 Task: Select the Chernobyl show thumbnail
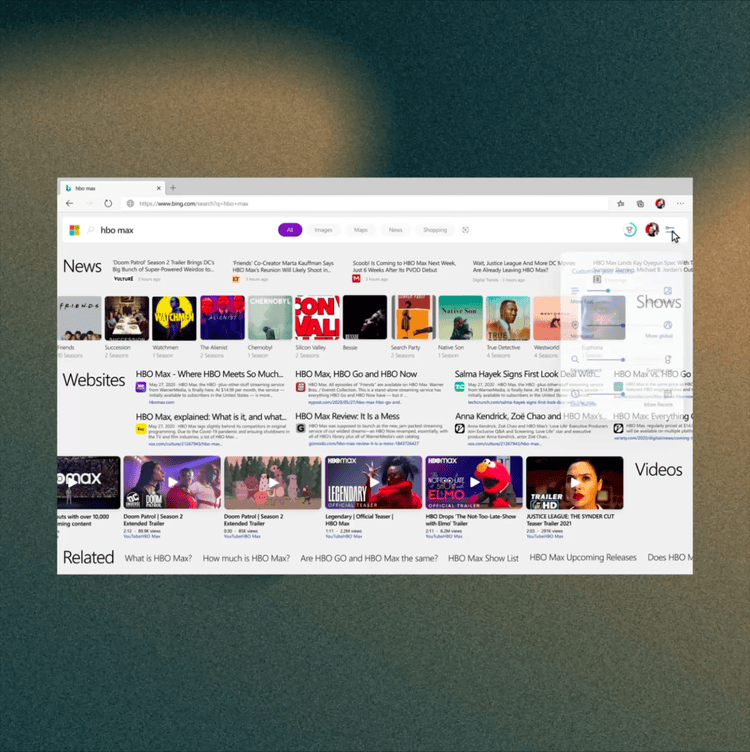point(270,317)
